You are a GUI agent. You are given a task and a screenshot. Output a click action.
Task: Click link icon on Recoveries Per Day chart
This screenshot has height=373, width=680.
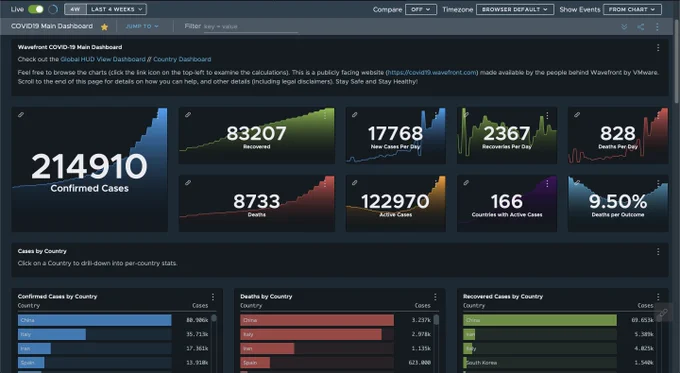466,115
